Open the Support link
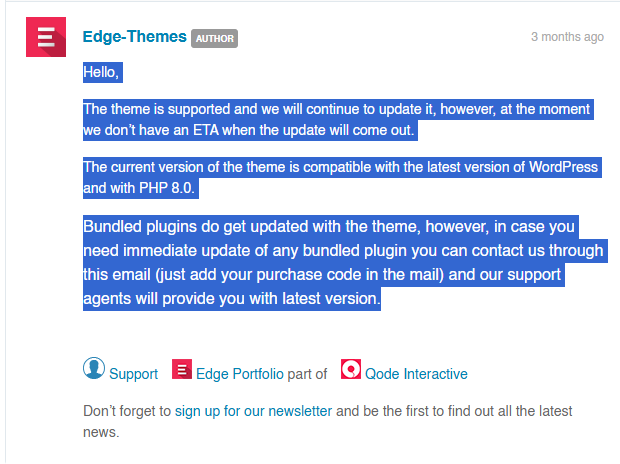Viewport: 620px width, 464px height. (133, 374)
